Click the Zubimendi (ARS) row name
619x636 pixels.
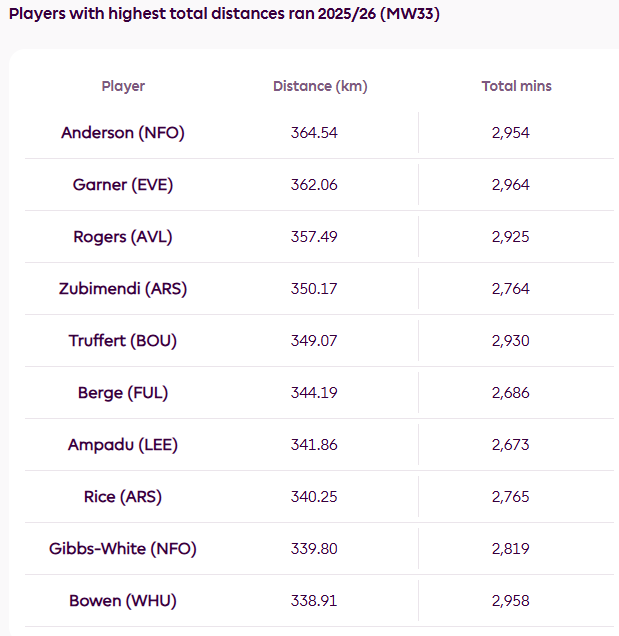point(123,289)
